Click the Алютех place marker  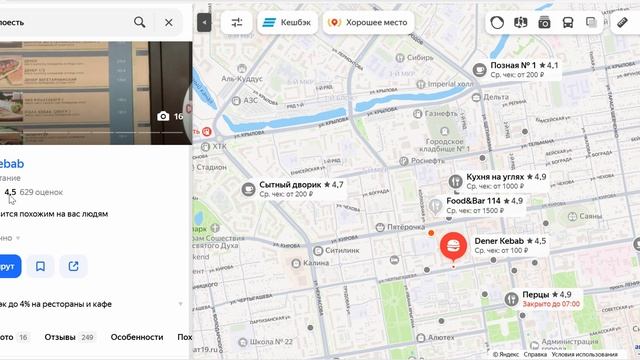[421, 338]
